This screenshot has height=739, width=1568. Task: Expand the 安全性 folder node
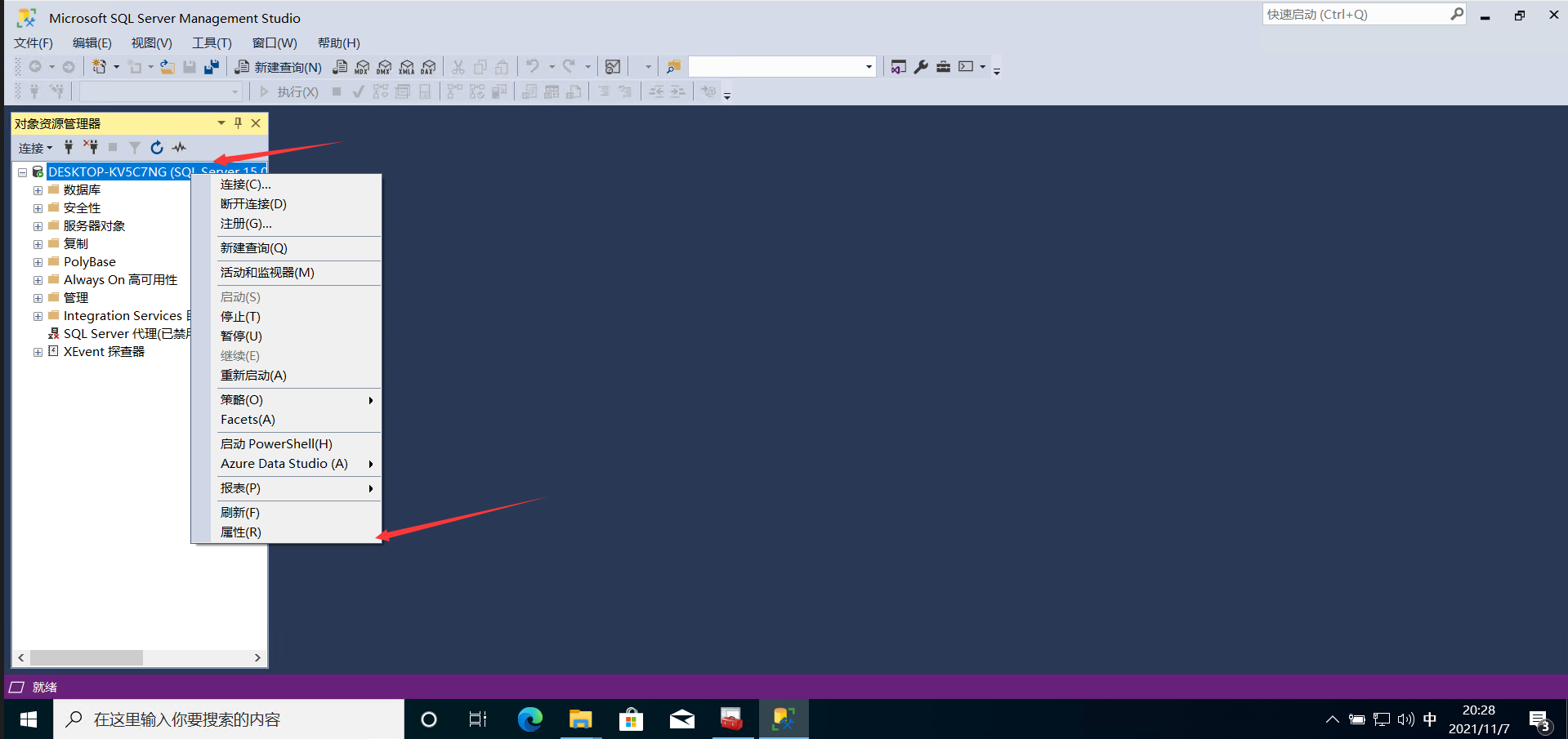(38, 208)
